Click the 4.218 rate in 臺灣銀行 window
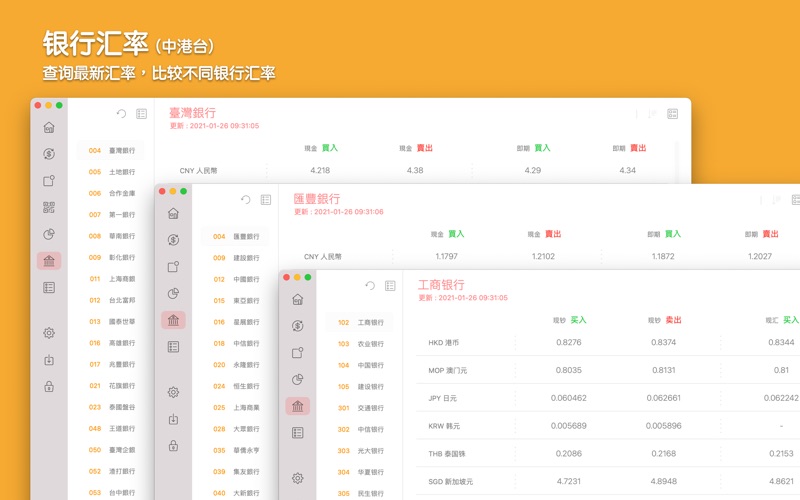The width and height of the screenshot is (800, 500). tap(320, 170)
